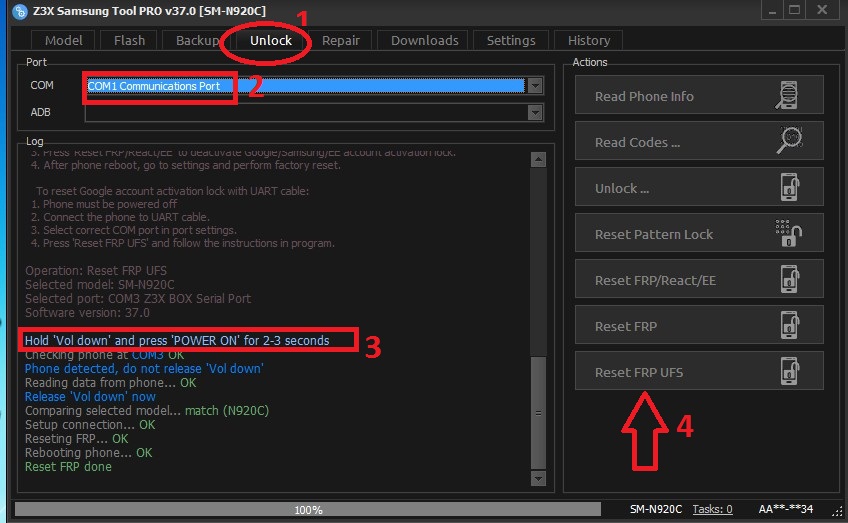Click the 'Setup connection... OK' log line
848x523 pixels.
pyautogui.click(x=90, y=425)
